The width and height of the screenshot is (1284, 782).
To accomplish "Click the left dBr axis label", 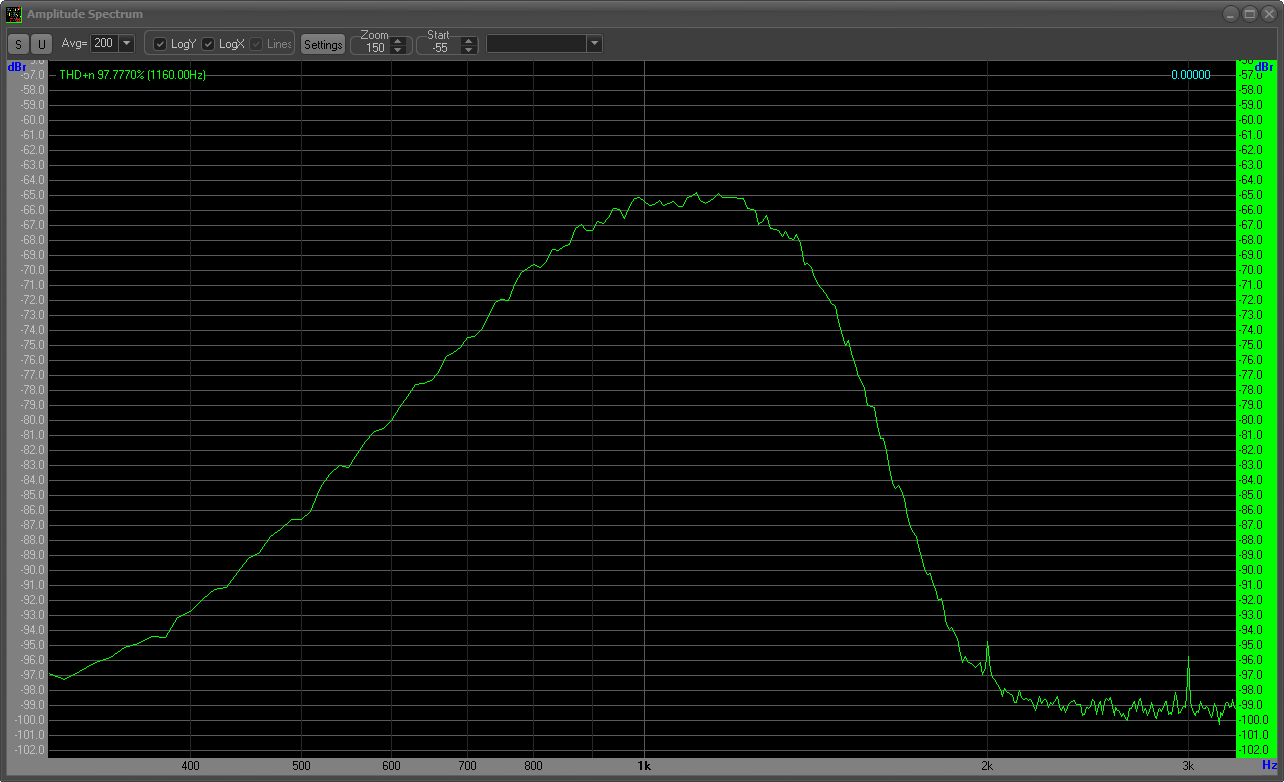I will point(17,67).
